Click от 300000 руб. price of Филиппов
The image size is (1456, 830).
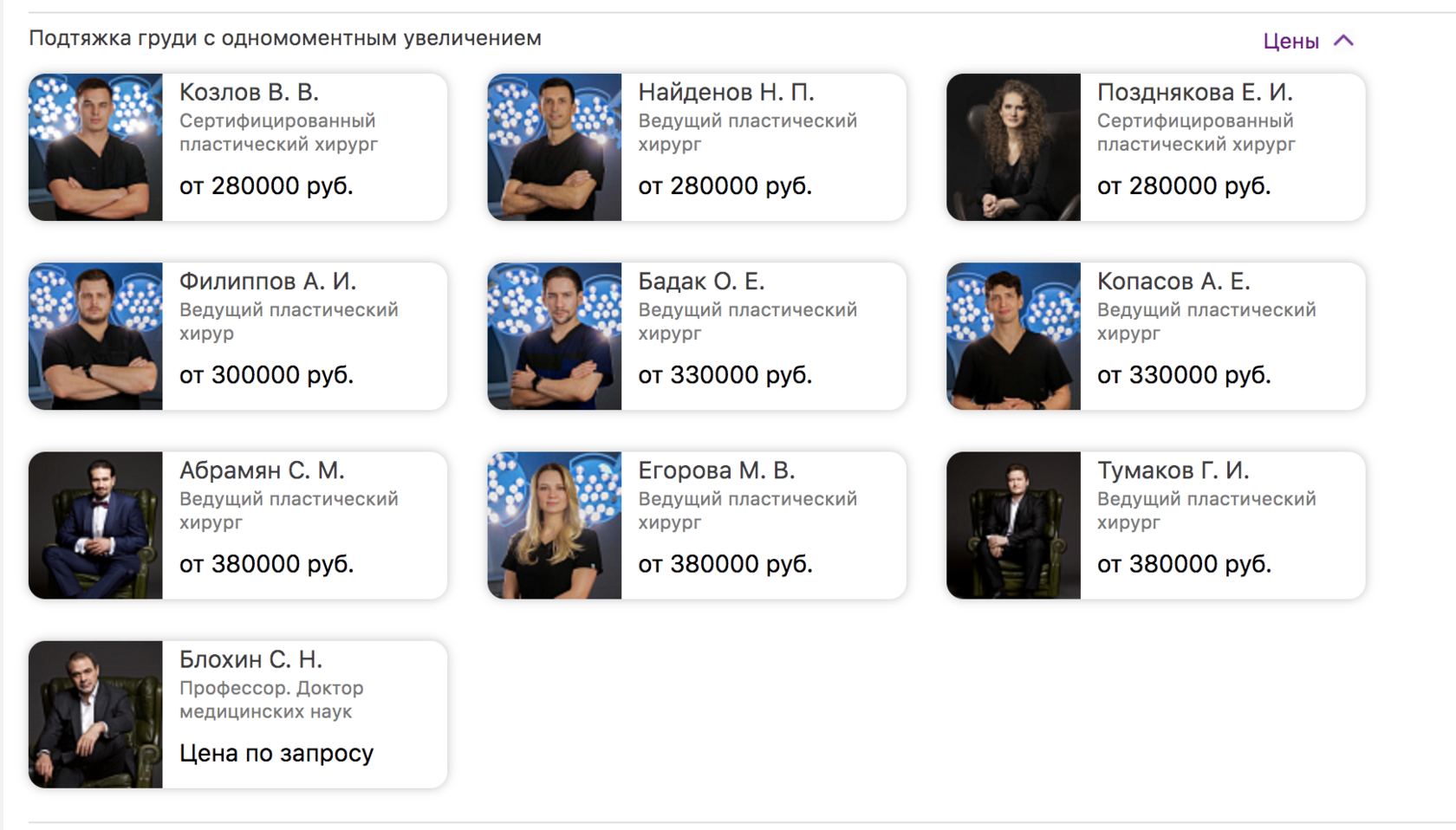[x=266, y=375]
